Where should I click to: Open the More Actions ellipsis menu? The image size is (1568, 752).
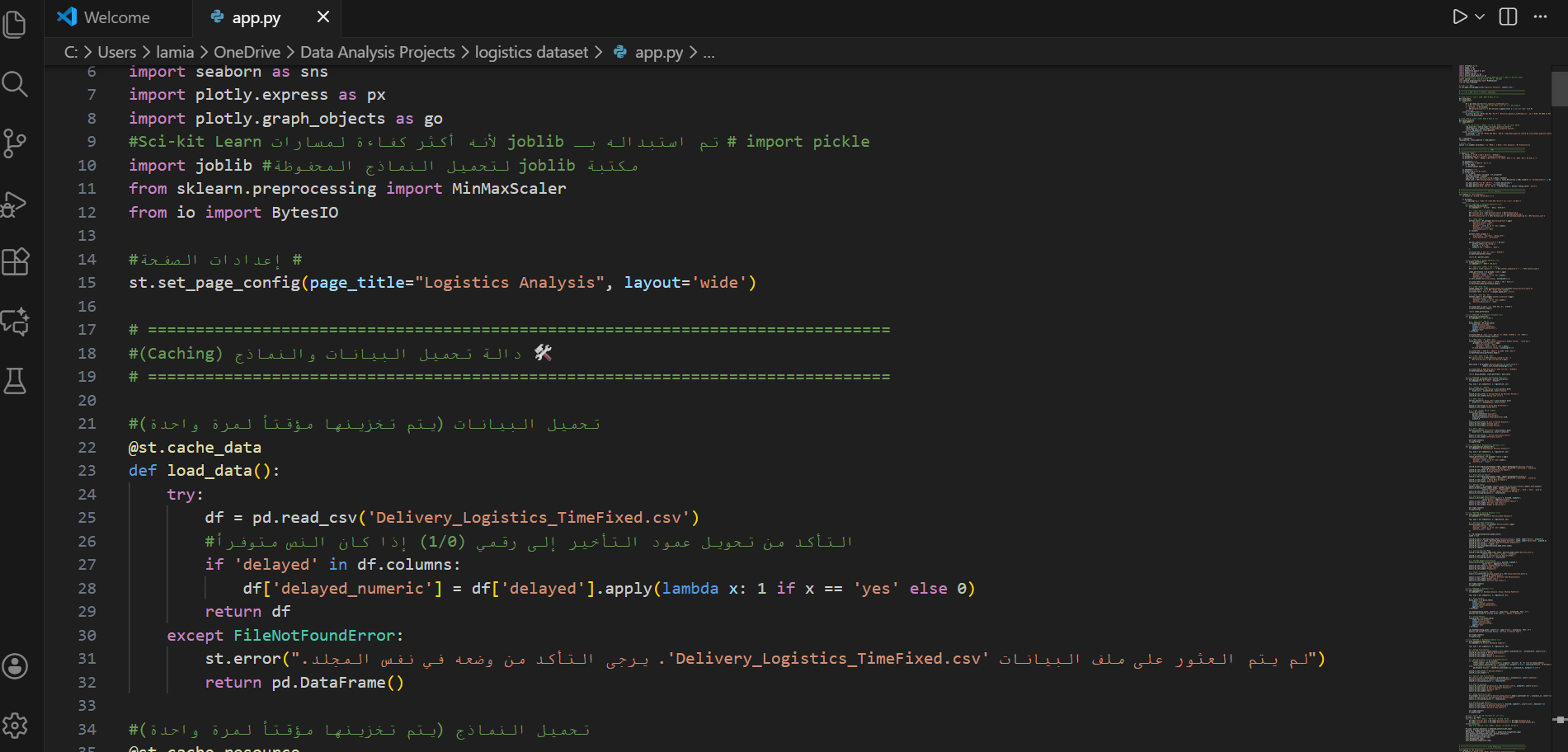click(1540, 17)
